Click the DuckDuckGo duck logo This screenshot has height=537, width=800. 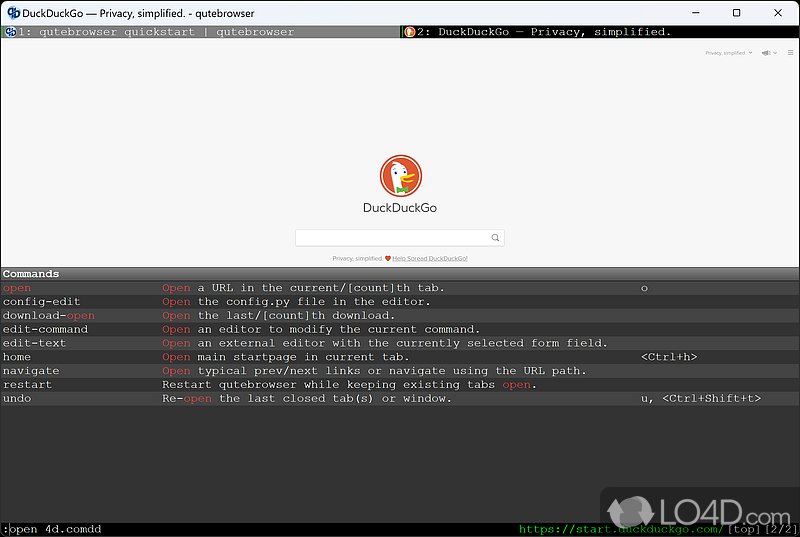click(x=401, y=176)
